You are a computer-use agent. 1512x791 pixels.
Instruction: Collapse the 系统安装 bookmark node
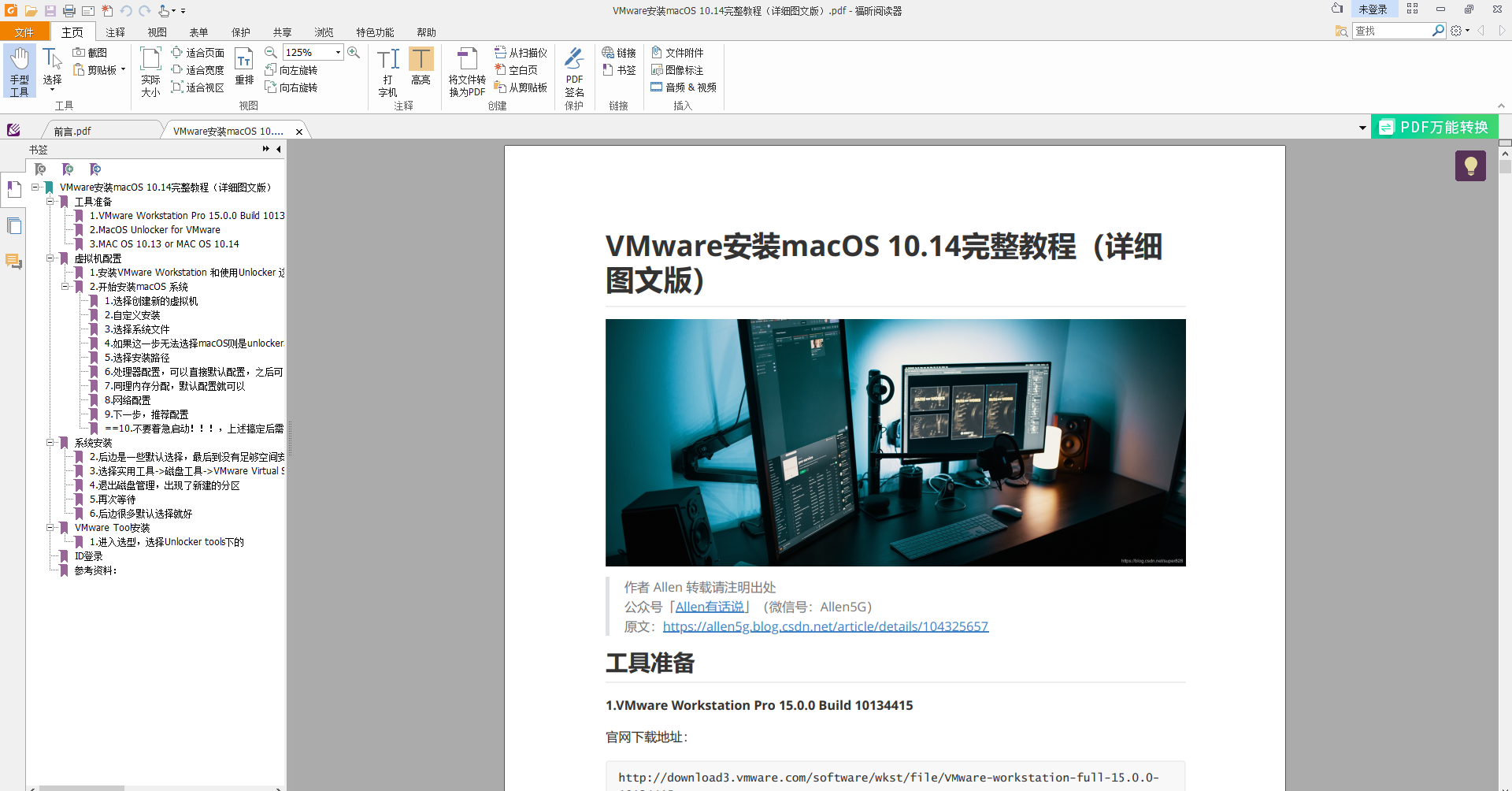(x=50, y=443)
